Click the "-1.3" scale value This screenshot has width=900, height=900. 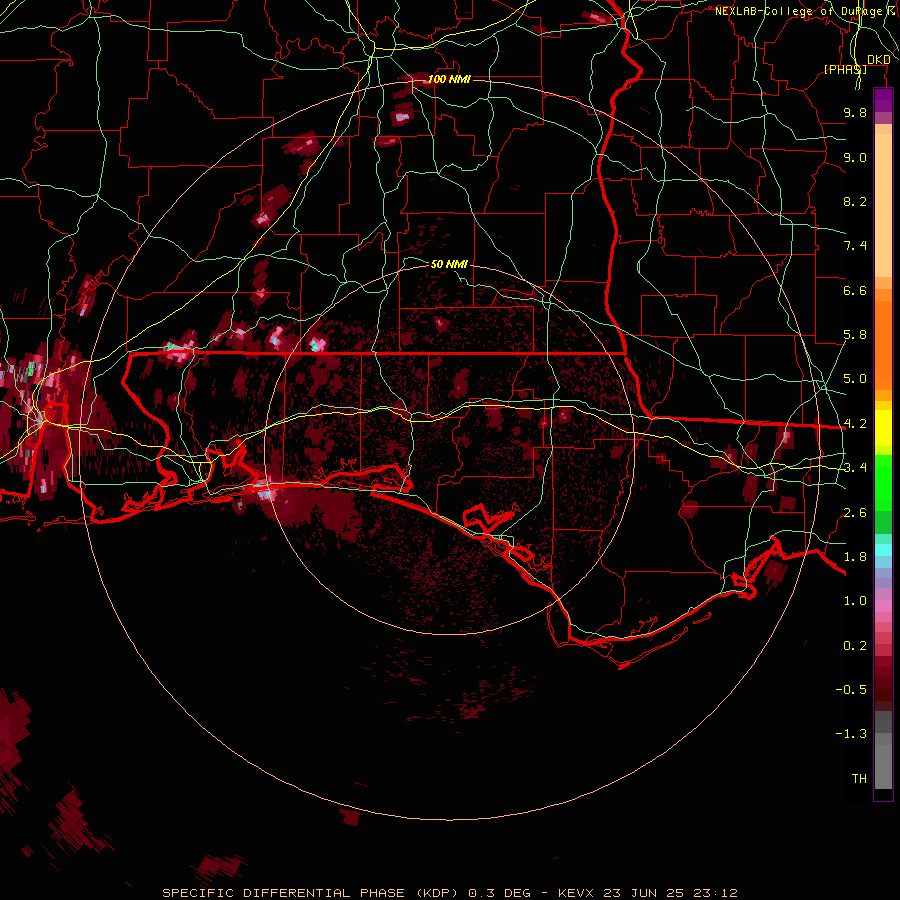851,734
